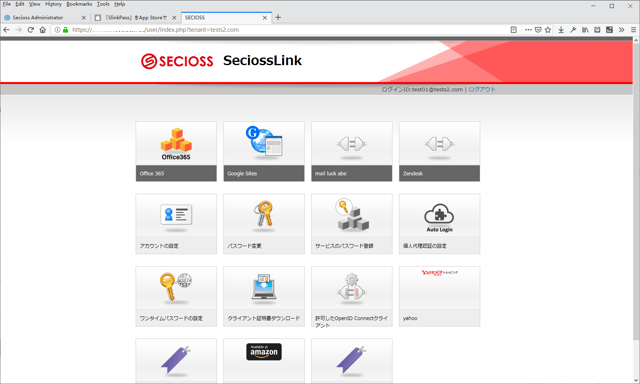Open one-time password settings key icon
Image resolution: width=640 pixels, height=384 pixels.
(176, 286)
